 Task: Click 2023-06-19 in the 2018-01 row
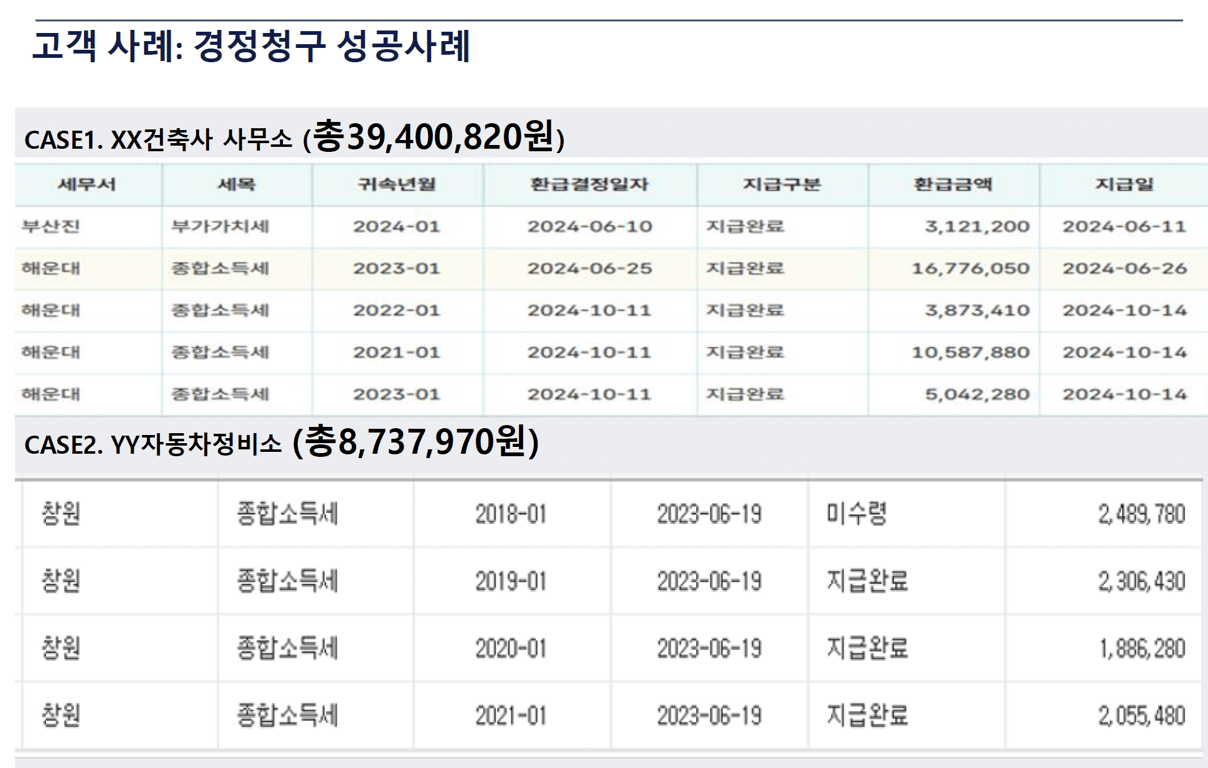(x=709, y=515)
